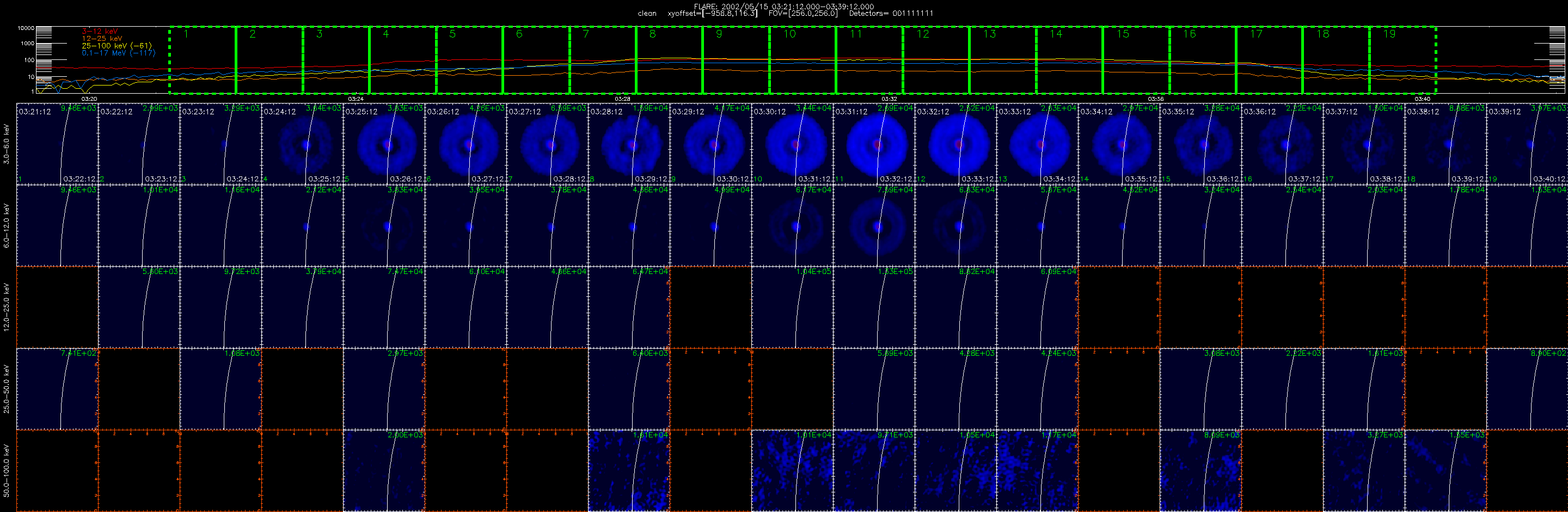Click the '12.0-25.0 keV' row label
This screenshot has width=1568, height=512.
(x=7, y=307)
